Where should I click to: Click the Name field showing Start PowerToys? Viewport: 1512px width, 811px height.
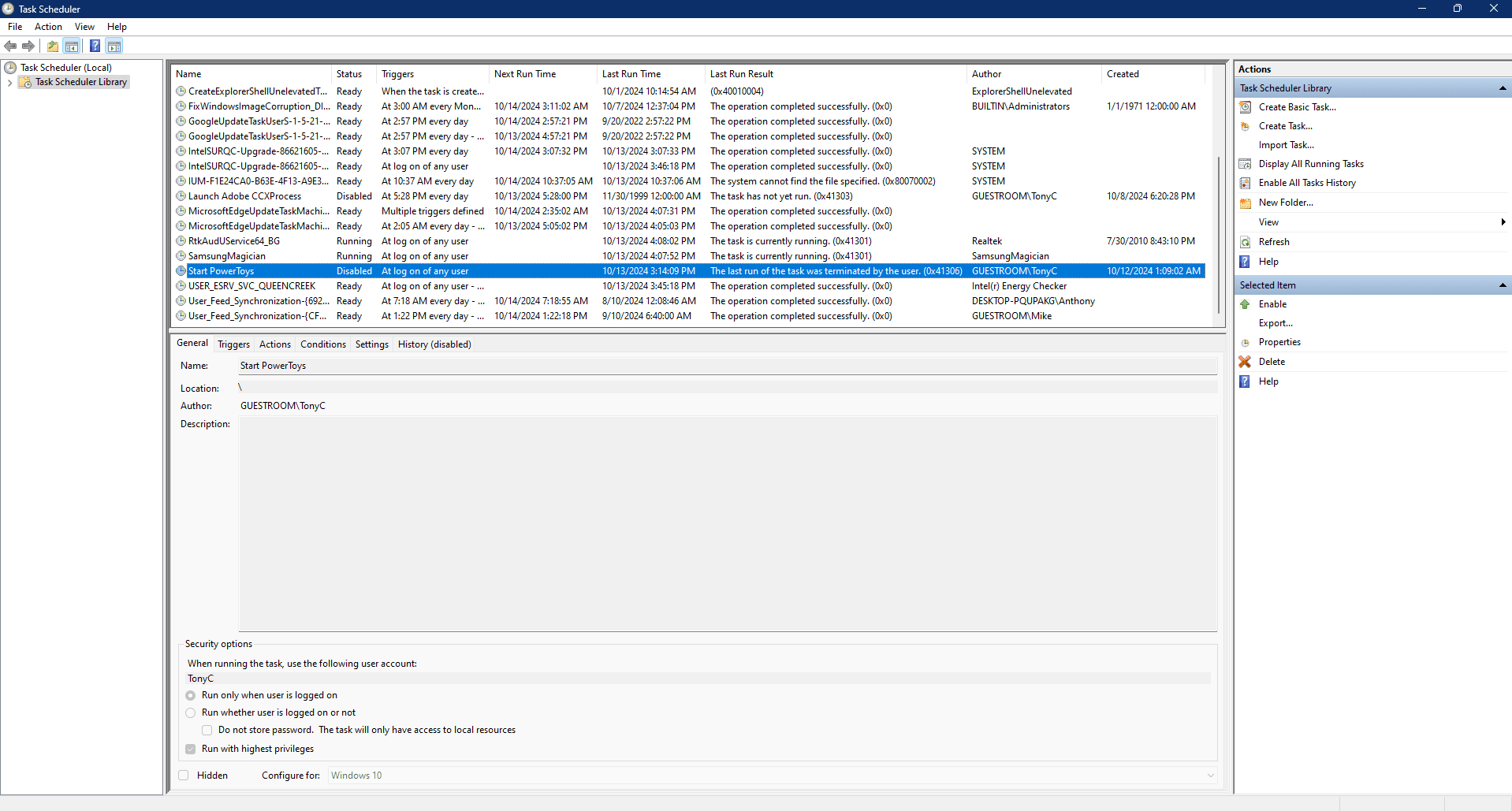click(728, 366)
